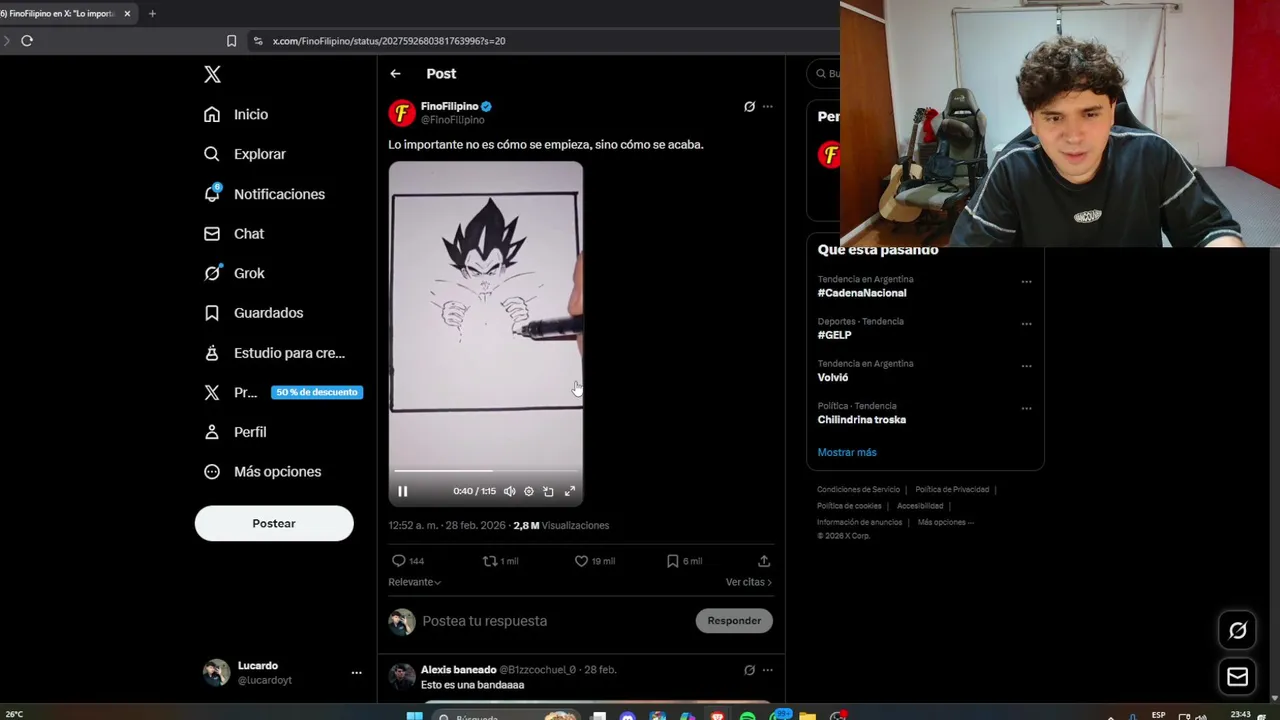This screenshot has width=1280, height=720.
Task: Click Grok icon on Alexis baneado reply
Action: tap(749, 670)
